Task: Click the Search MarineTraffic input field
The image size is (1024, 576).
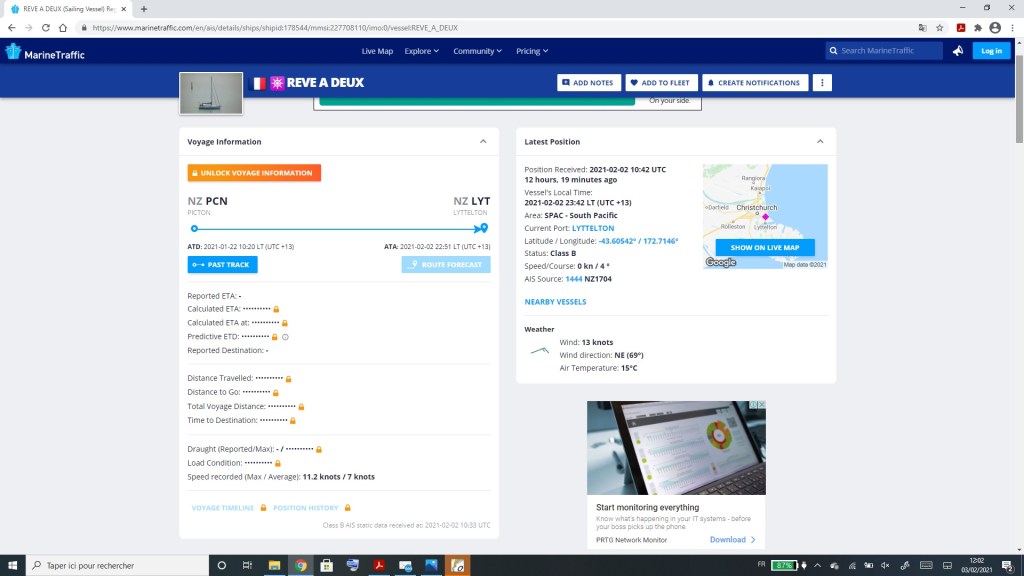Action: [x=890, y=51]
